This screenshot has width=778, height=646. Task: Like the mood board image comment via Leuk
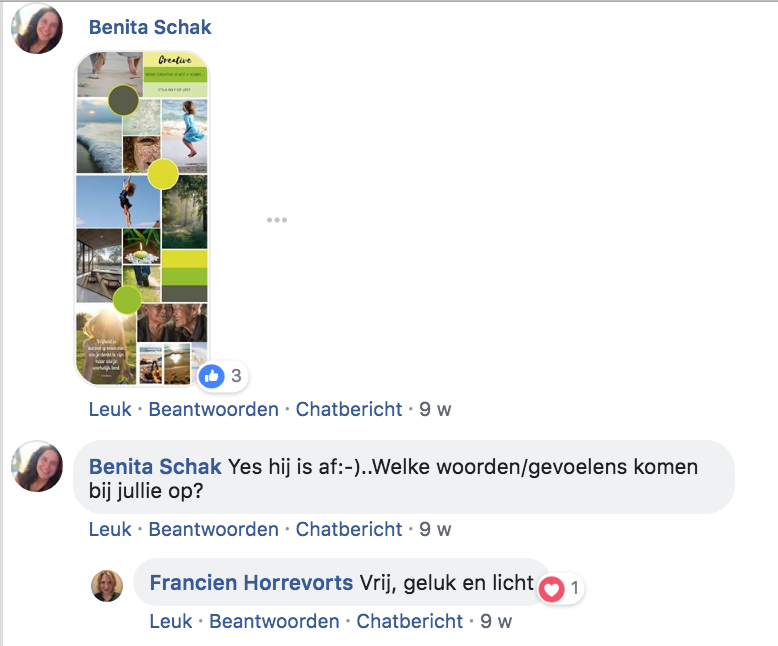pyautogui.click(x=110, y=409)
